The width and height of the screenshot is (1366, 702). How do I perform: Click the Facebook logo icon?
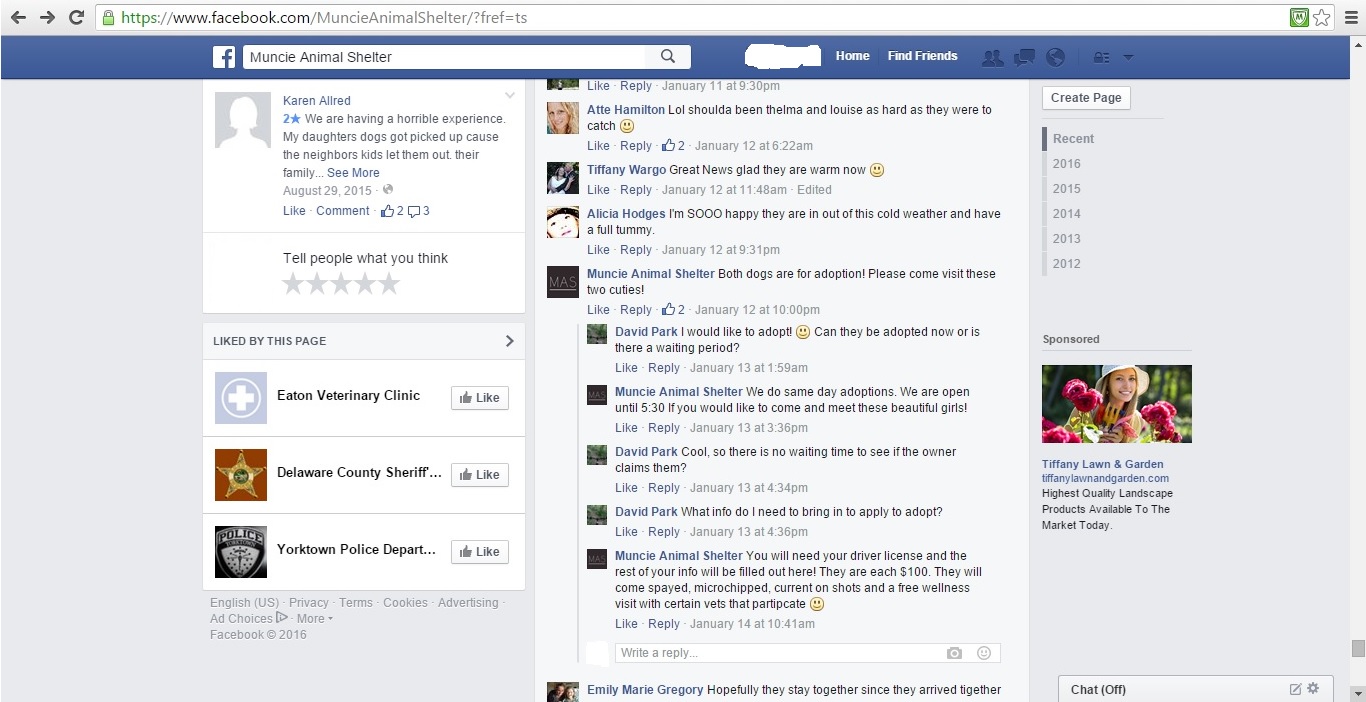point(224,57)
